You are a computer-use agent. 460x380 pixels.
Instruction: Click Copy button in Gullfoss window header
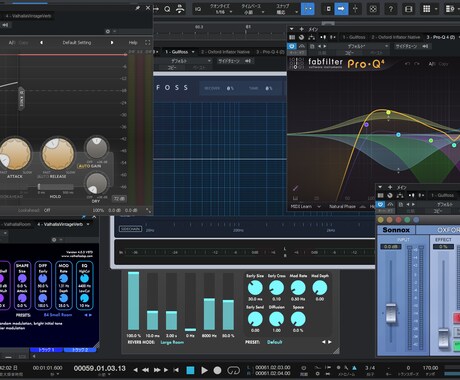point(172,68)
